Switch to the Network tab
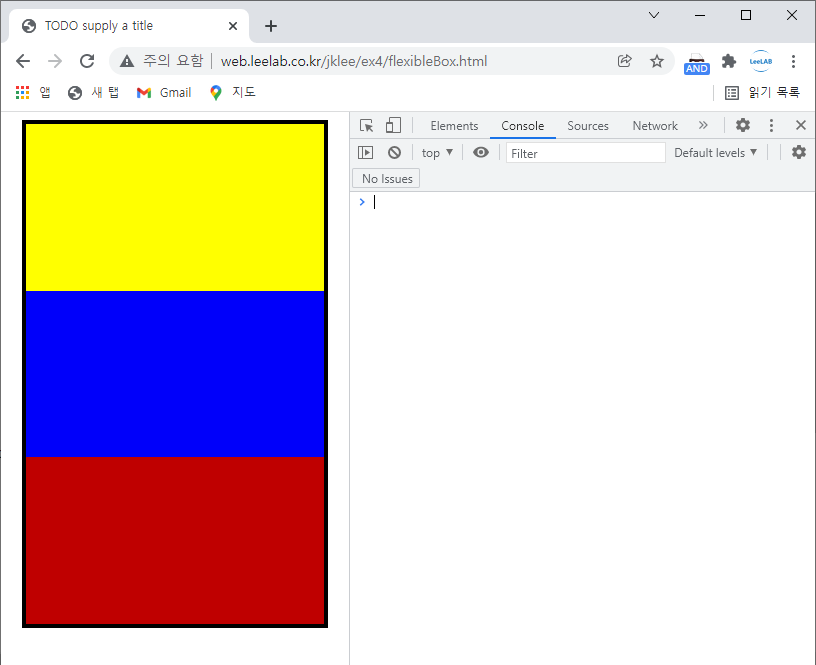Image resolution: width=816 pixels, height=665 pixels. (655, 125)
